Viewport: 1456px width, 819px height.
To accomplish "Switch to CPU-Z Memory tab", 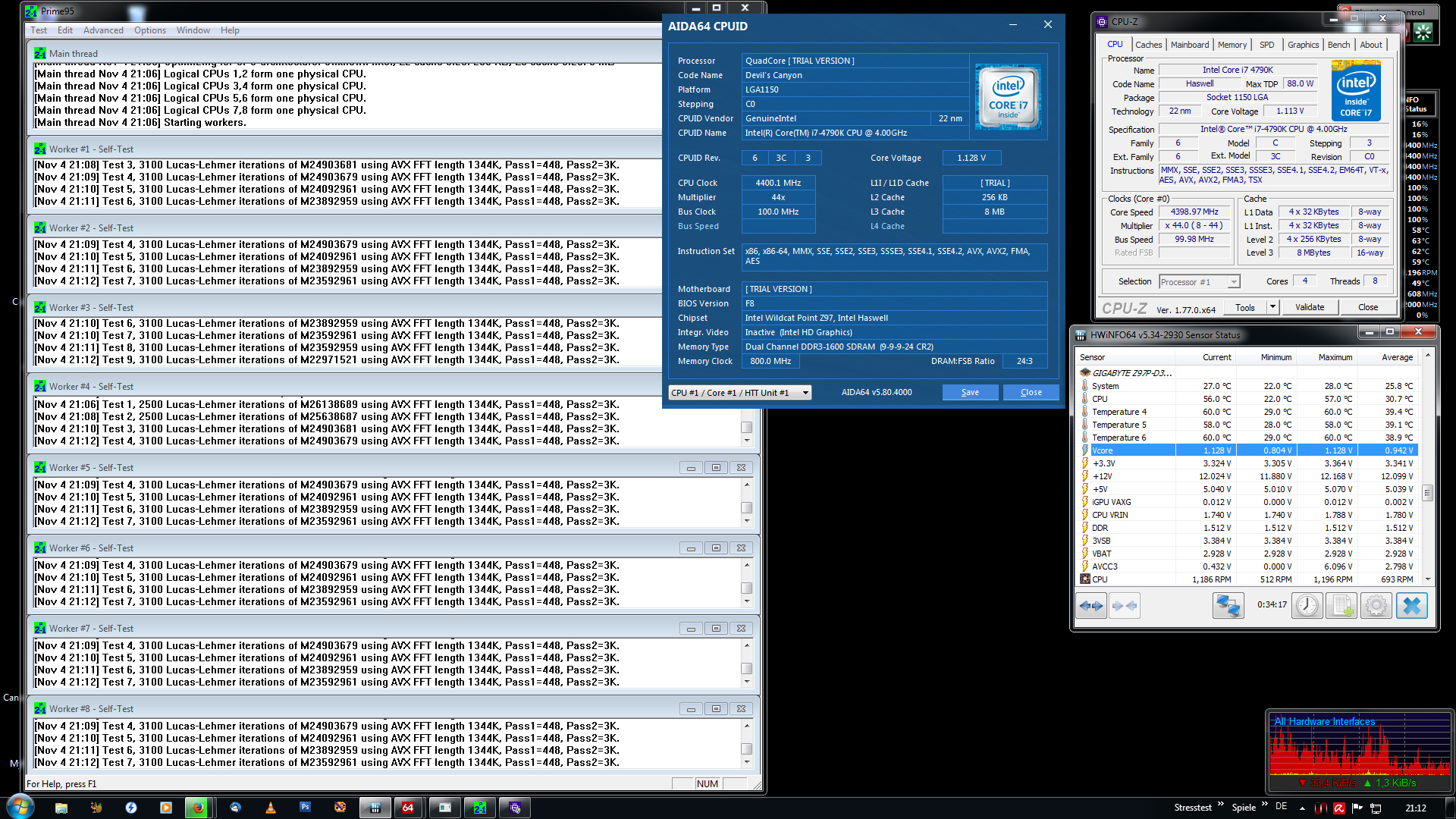I will (x=1232, y=45).
